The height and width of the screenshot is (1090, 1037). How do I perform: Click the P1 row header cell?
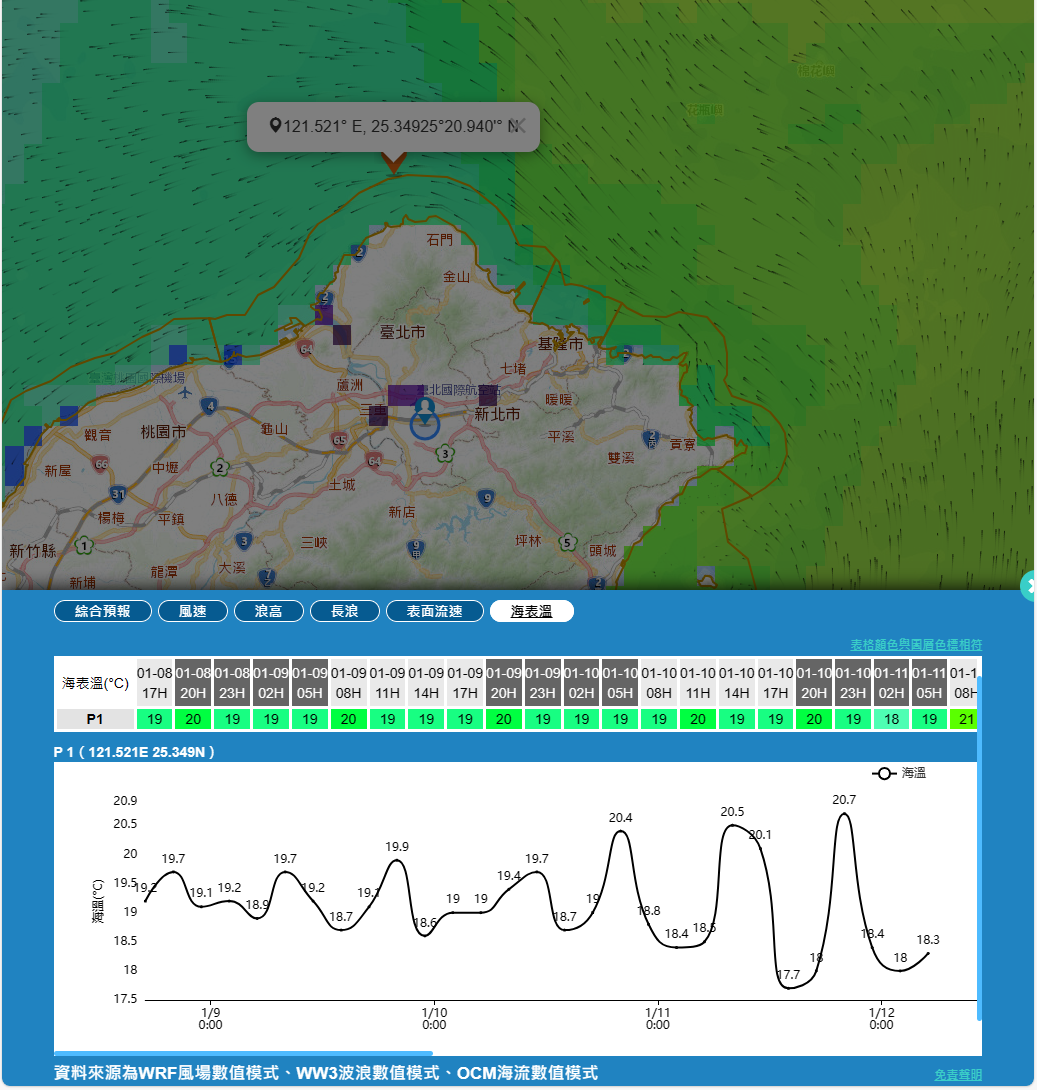click(95, 719)
